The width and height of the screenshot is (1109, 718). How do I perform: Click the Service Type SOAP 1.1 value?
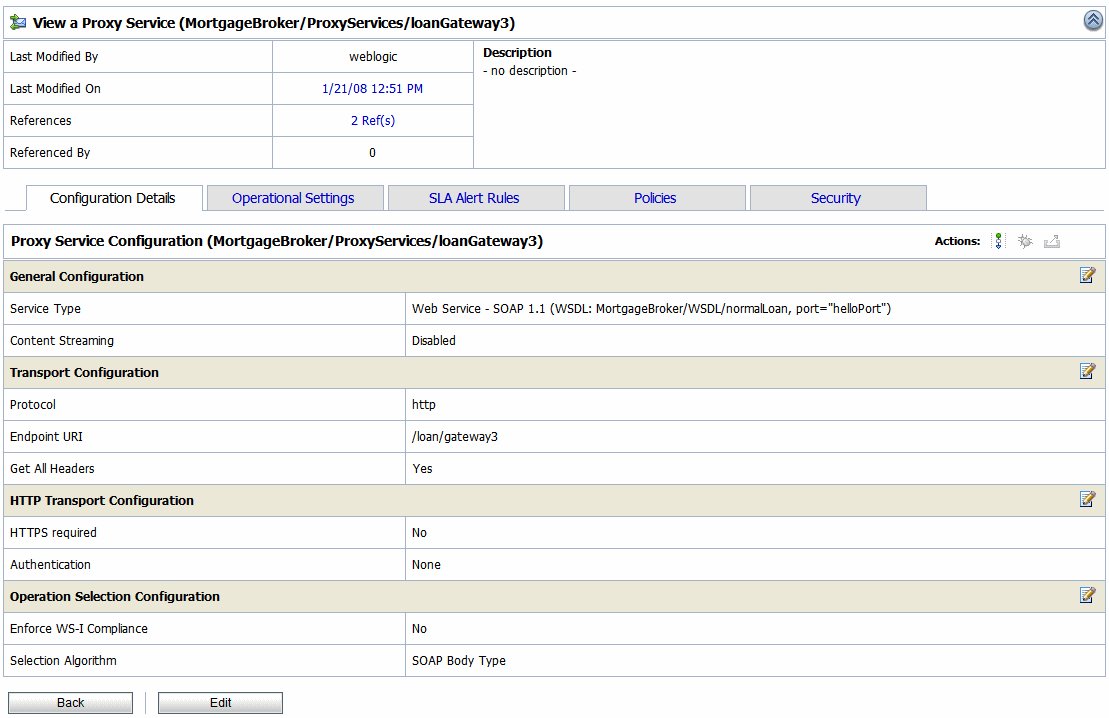coord(651,308)
